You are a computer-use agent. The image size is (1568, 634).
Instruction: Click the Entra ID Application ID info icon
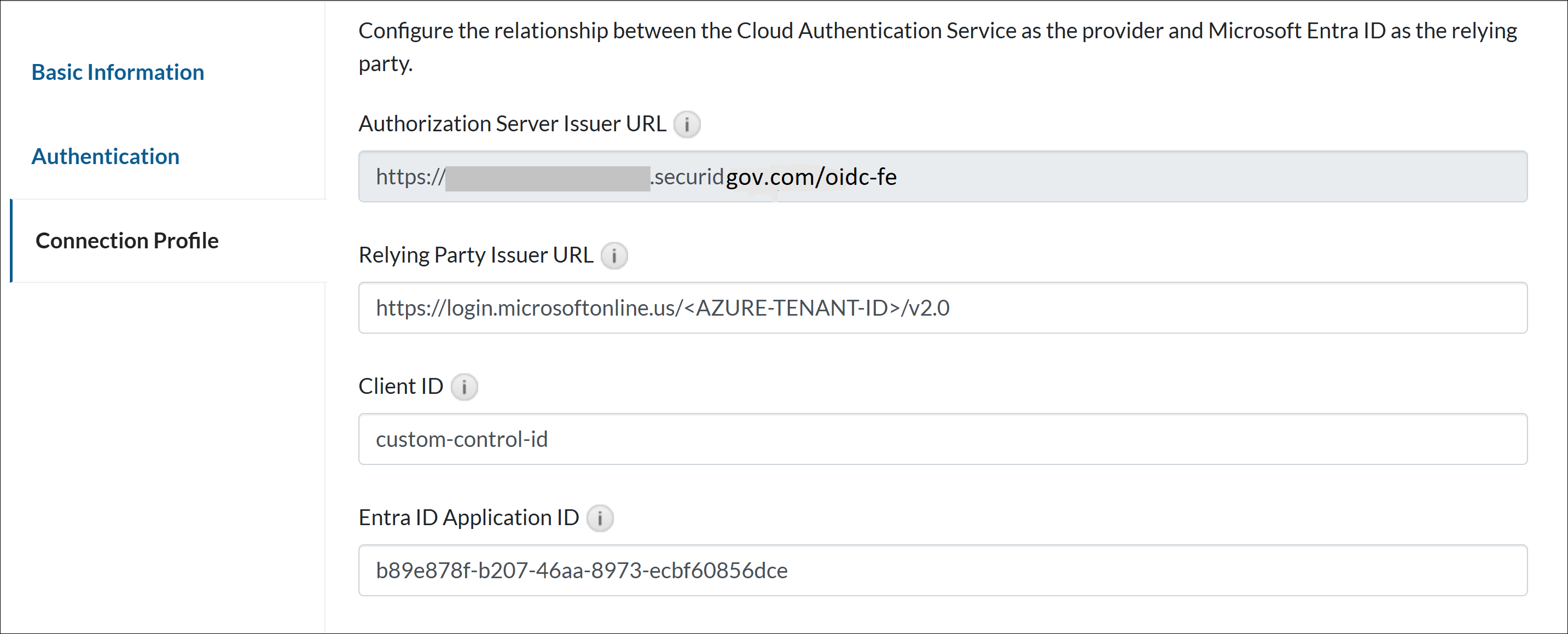[600, 519]
